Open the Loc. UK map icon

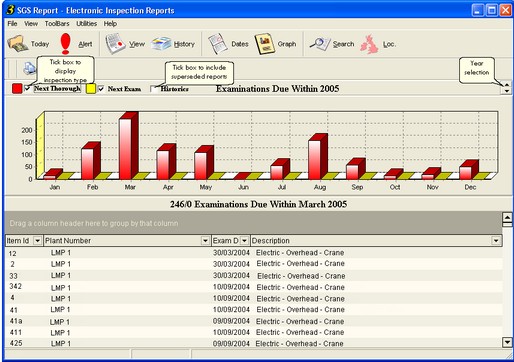coord(369,44)
